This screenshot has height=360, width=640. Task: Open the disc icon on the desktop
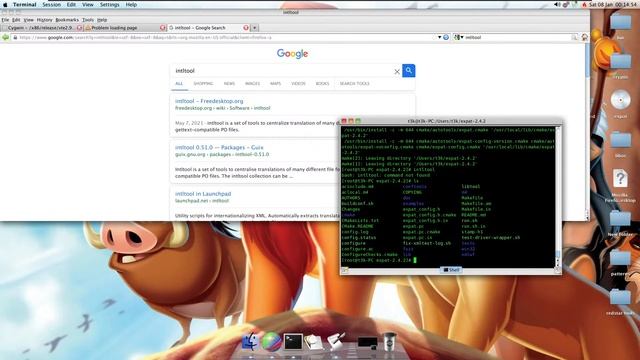pyautogui.click(x=620, y=100)
